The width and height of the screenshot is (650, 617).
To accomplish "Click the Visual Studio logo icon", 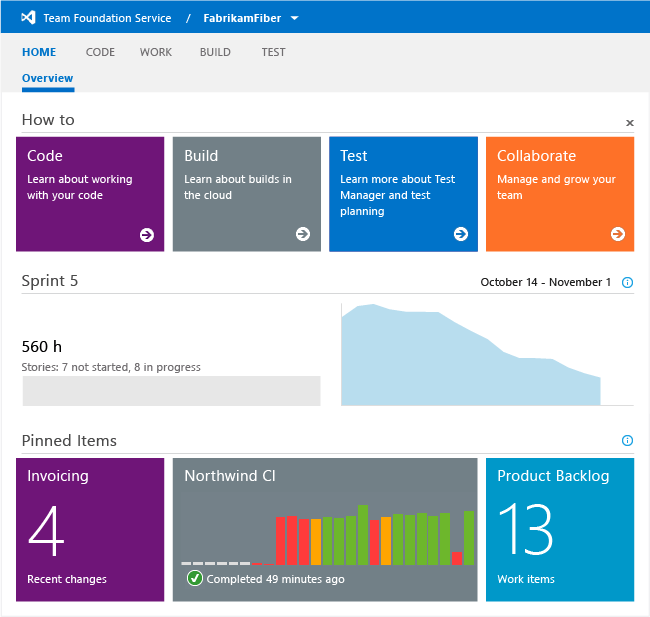I will pos(28,17).
